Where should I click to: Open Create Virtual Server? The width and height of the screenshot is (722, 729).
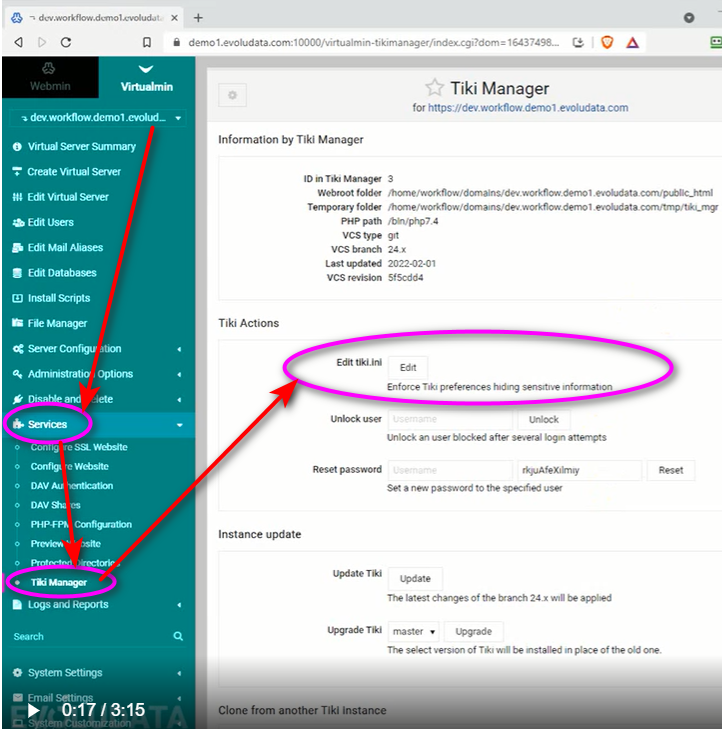(x=74, y=172)
